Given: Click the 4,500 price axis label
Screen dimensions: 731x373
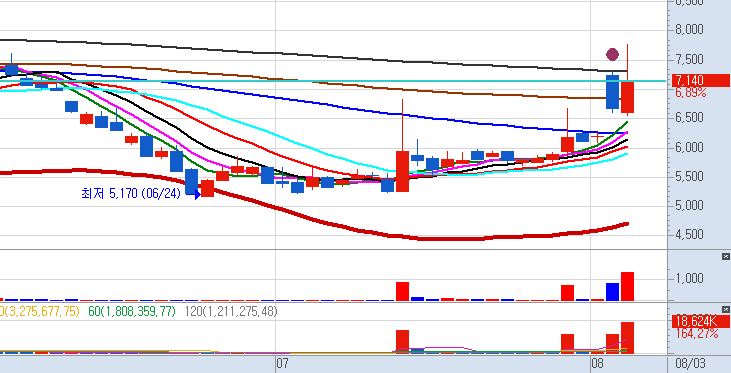Looking at the screenshot, I should (x=689, y=235).
